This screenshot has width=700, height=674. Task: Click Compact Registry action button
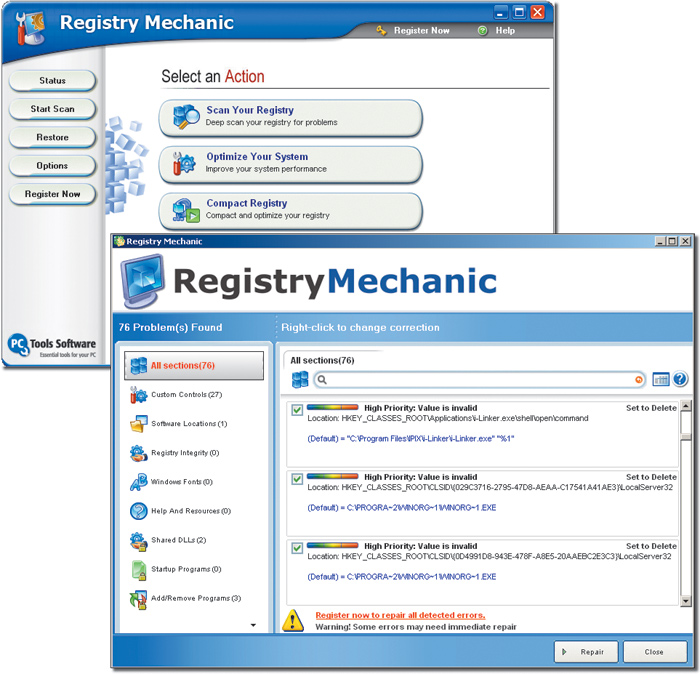click(x=291, y=211)
